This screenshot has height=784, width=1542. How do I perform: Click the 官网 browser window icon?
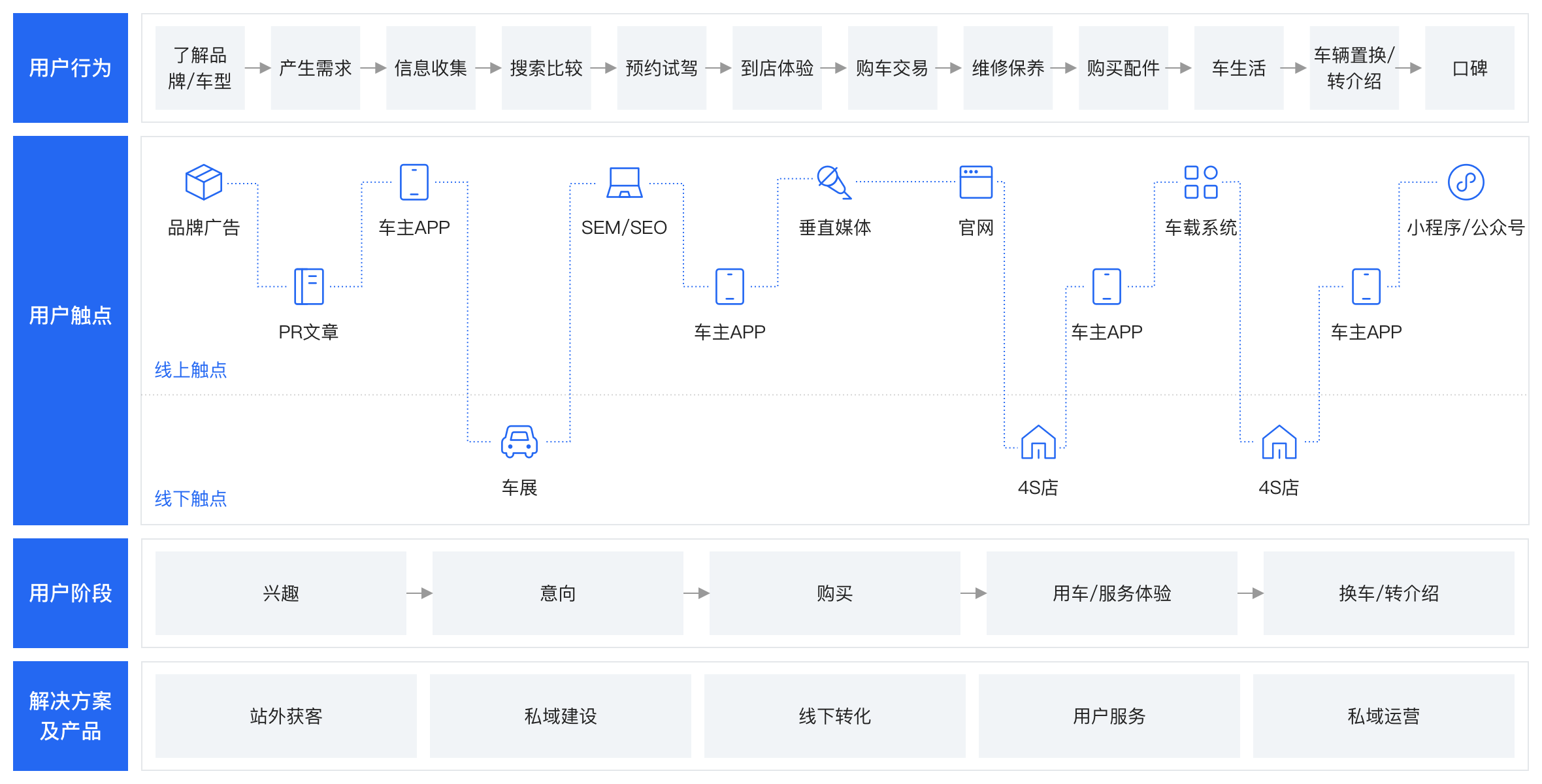976,182
